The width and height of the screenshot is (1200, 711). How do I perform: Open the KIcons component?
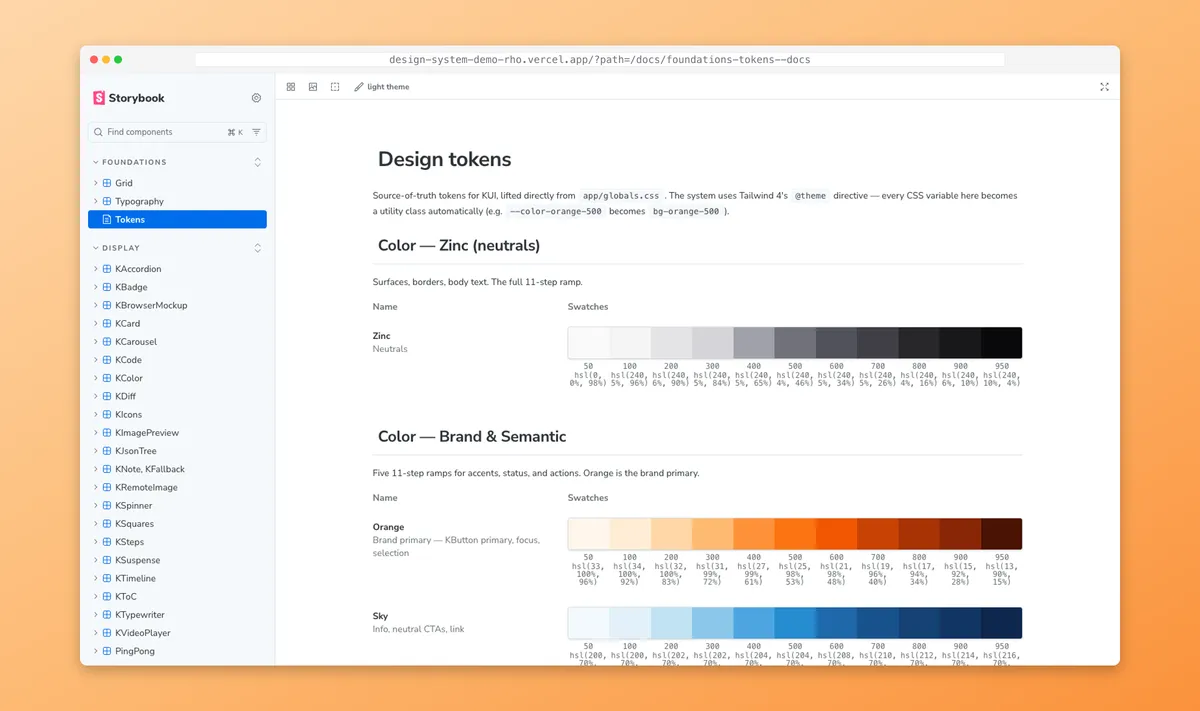click(x=128, y=414)
